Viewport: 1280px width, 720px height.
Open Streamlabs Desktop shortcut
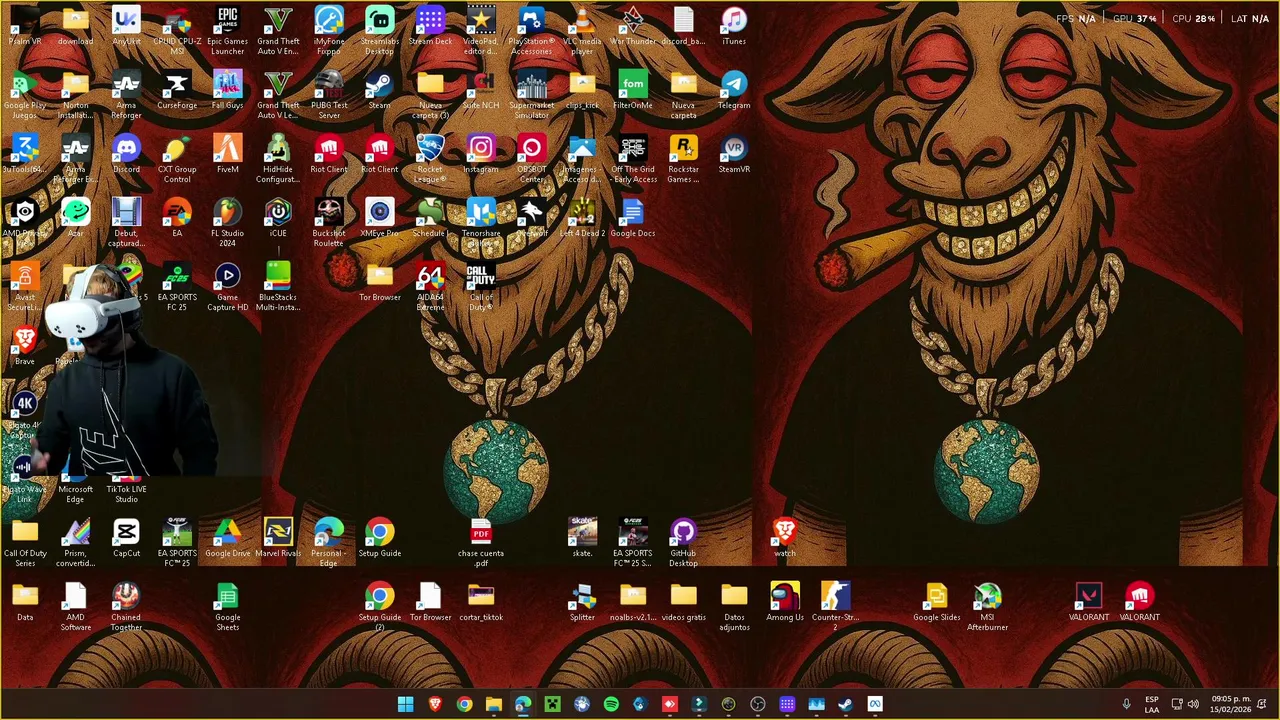point(380,30)
